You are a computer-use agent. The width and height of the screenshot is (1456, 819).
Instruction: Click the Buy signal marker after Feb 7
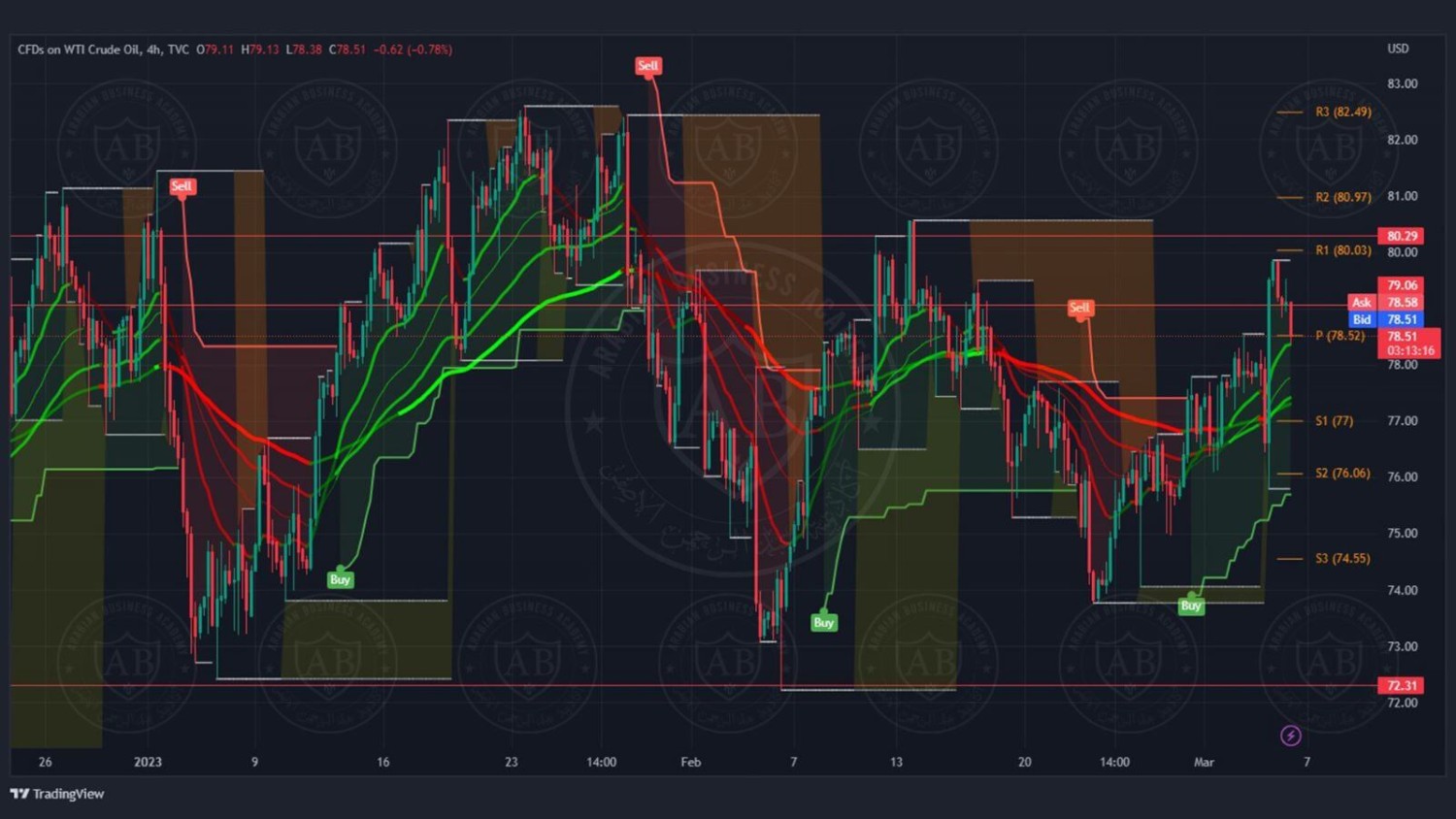point(823,622)
